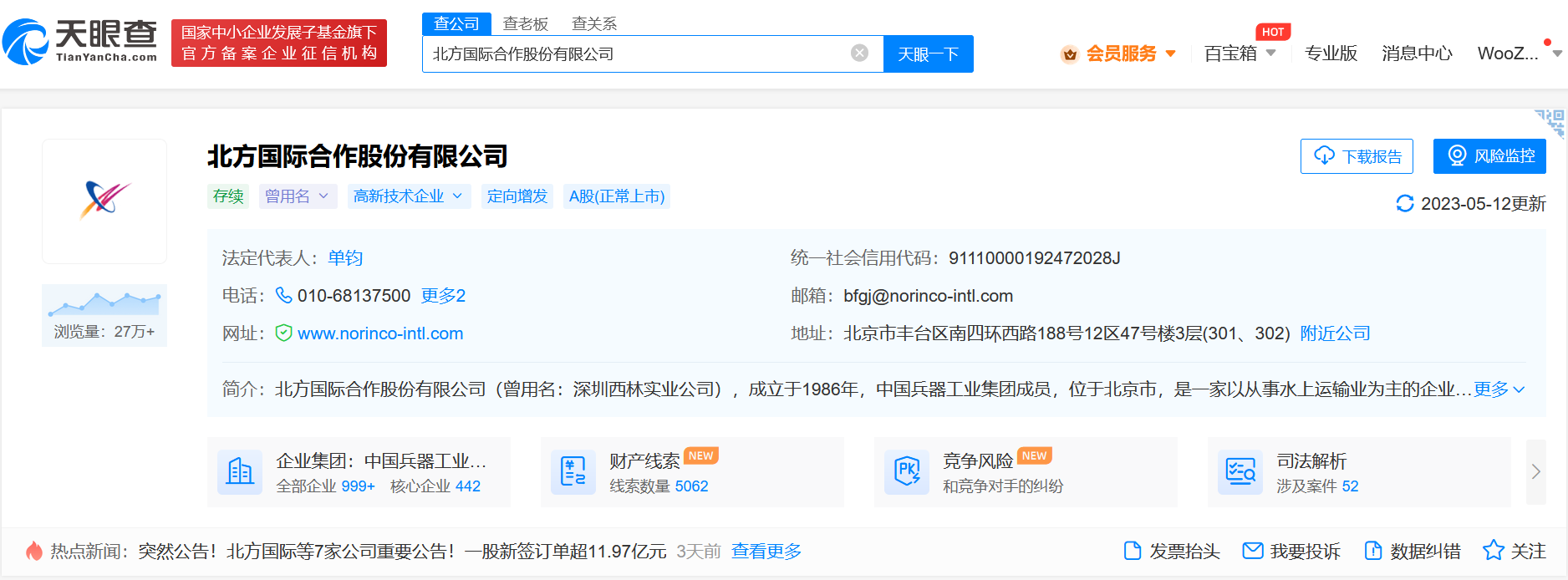Open 数据纠错 in the bottom bar
Viewport: 1568px width, 580px height.
coord(1412,552)
